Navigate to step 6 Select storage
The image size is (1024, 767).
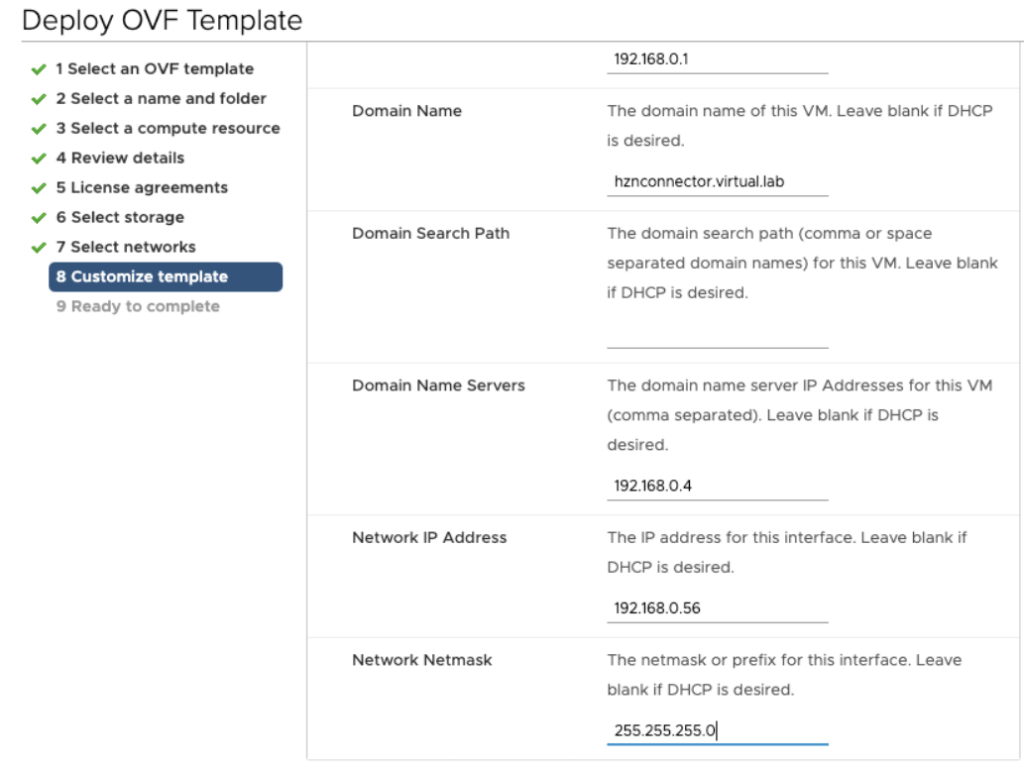click(x=119, y=217)
